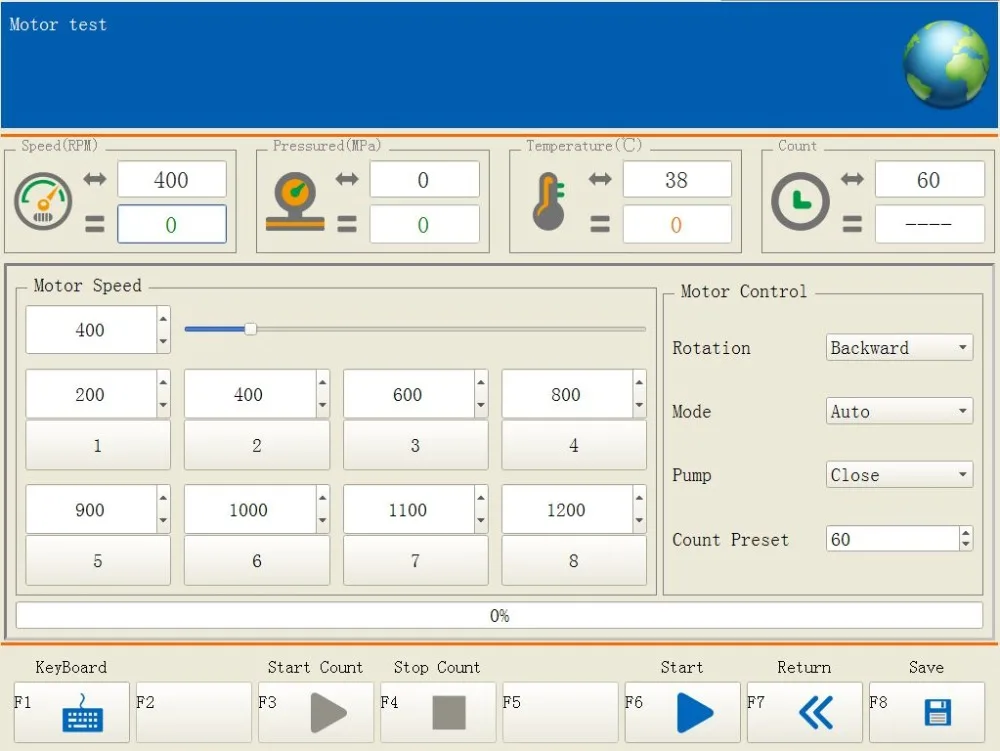Click the globe icon in the header
The height and width of the screenshot is (751, 1000).
pos(945,62)
